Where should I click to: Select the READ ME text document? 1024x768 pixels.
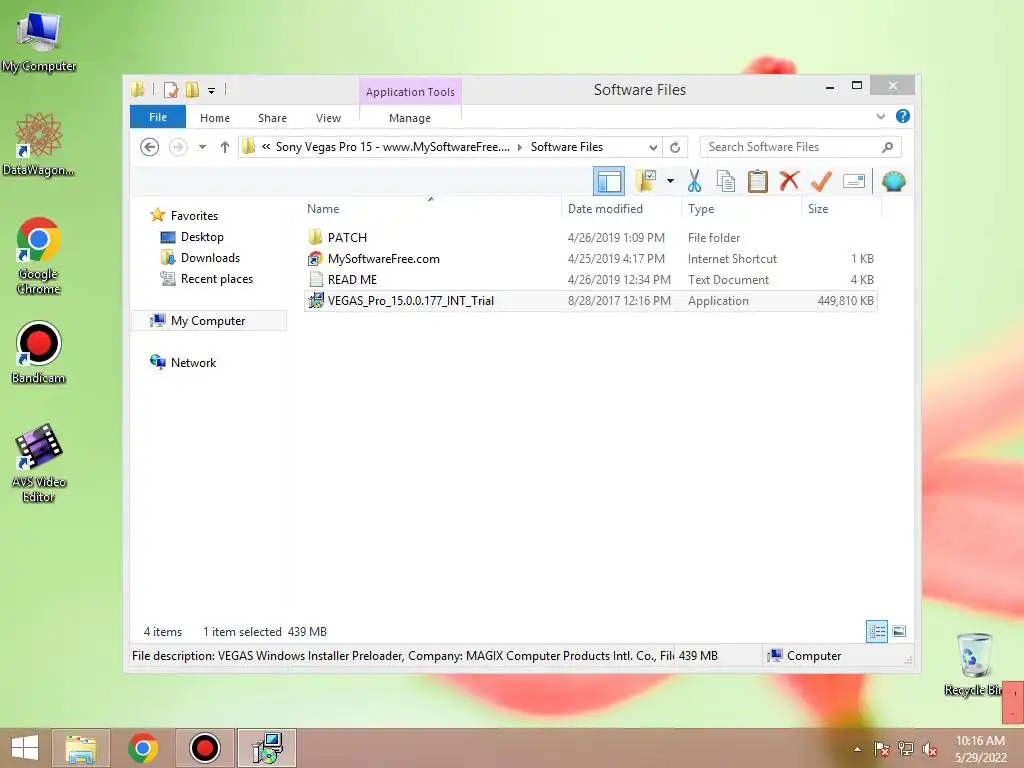click(590, 280)
